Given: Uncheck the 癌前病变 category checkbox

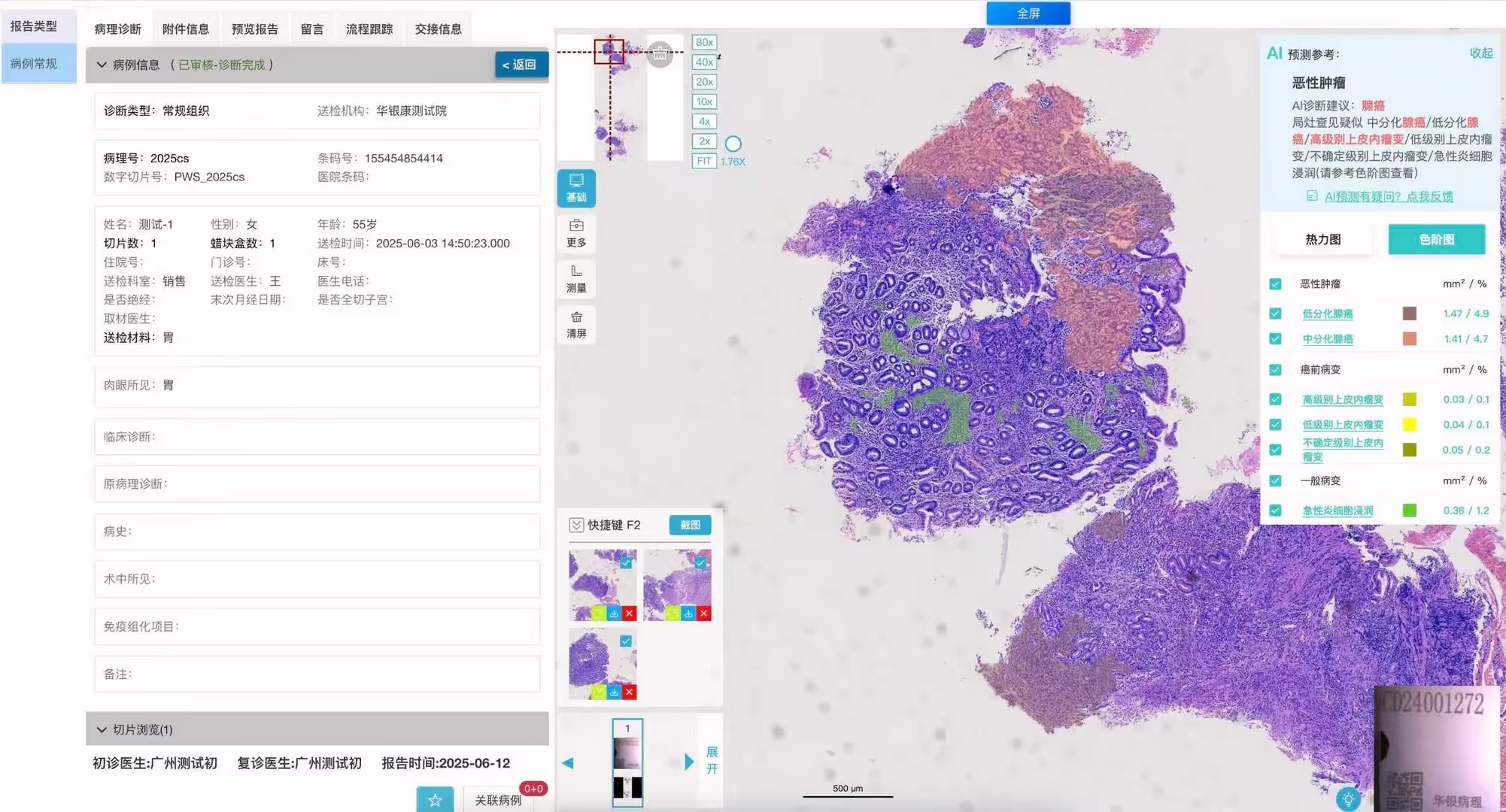Looking at the screenshot, I should click(1275, 370).
